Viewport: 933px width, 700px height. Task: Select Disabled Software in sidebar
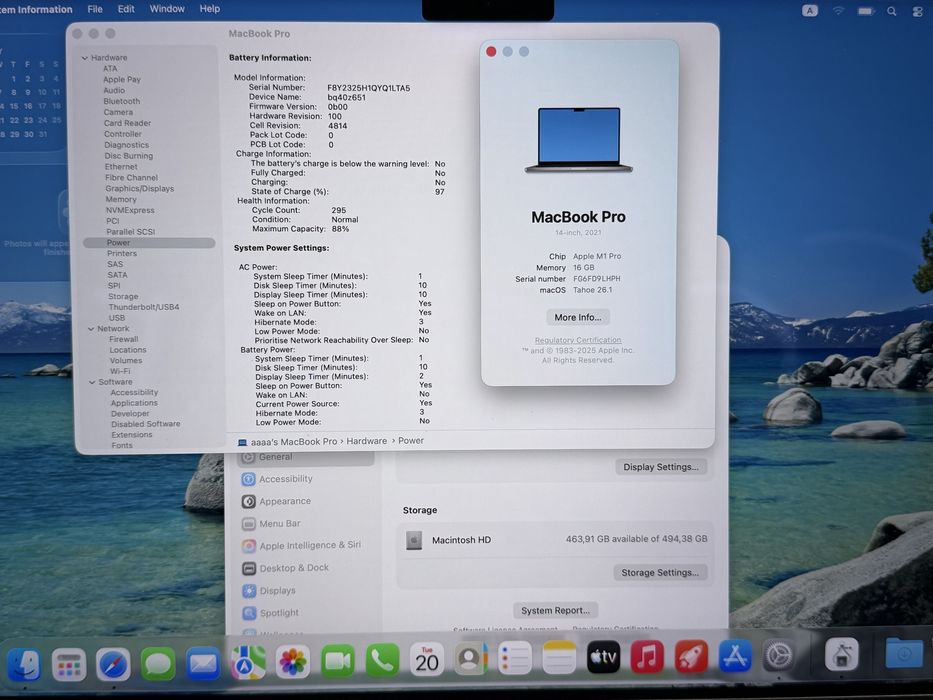[145, 424]
